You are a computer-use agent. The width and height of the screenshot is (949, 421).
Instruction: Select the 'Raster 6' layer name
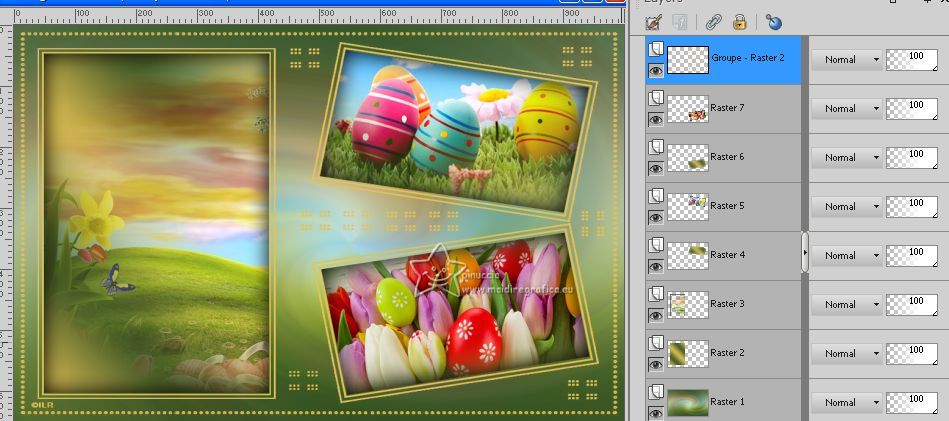(727, 157)
